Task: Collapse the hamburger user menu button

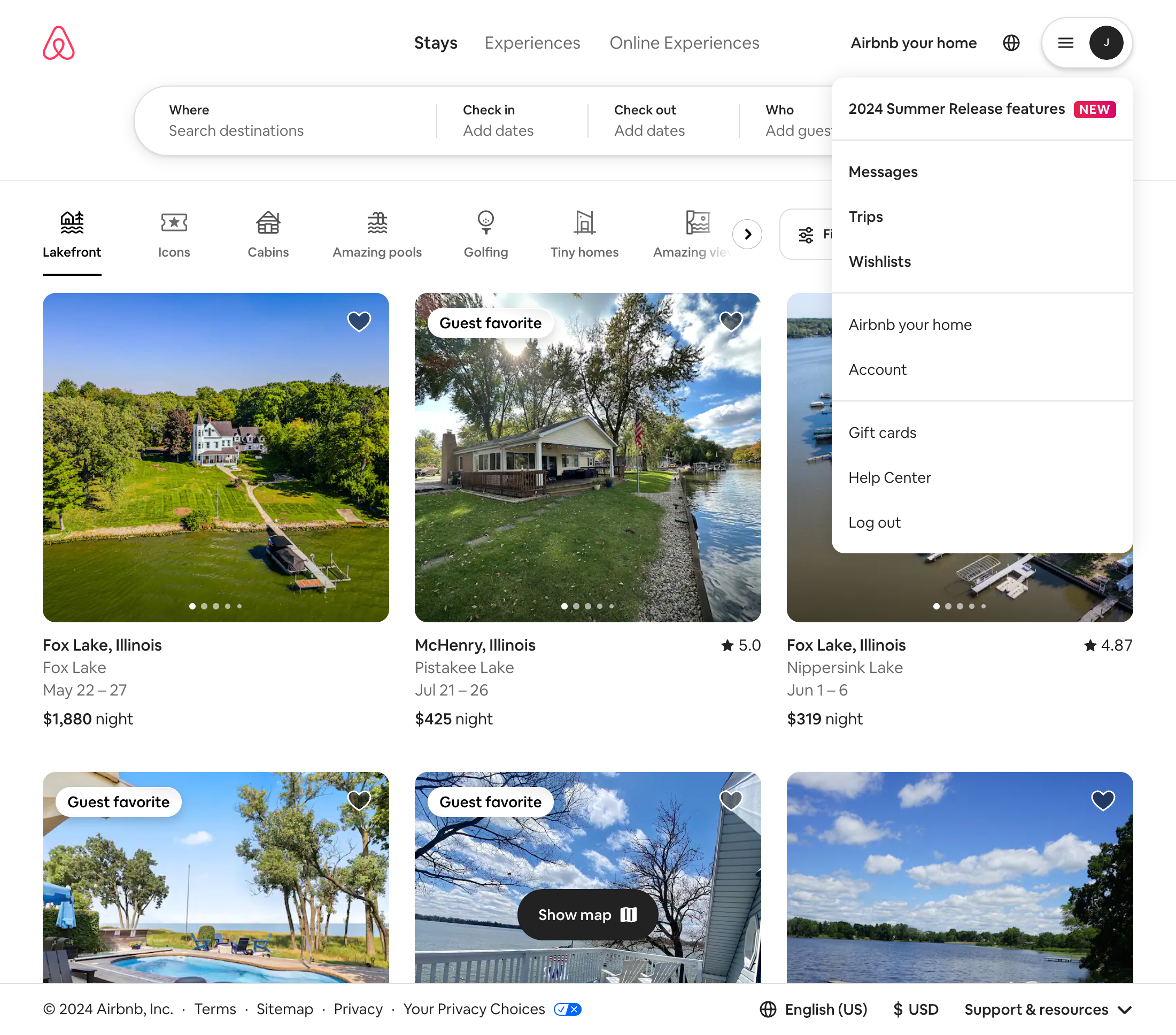Action: tap(1065, 43)
